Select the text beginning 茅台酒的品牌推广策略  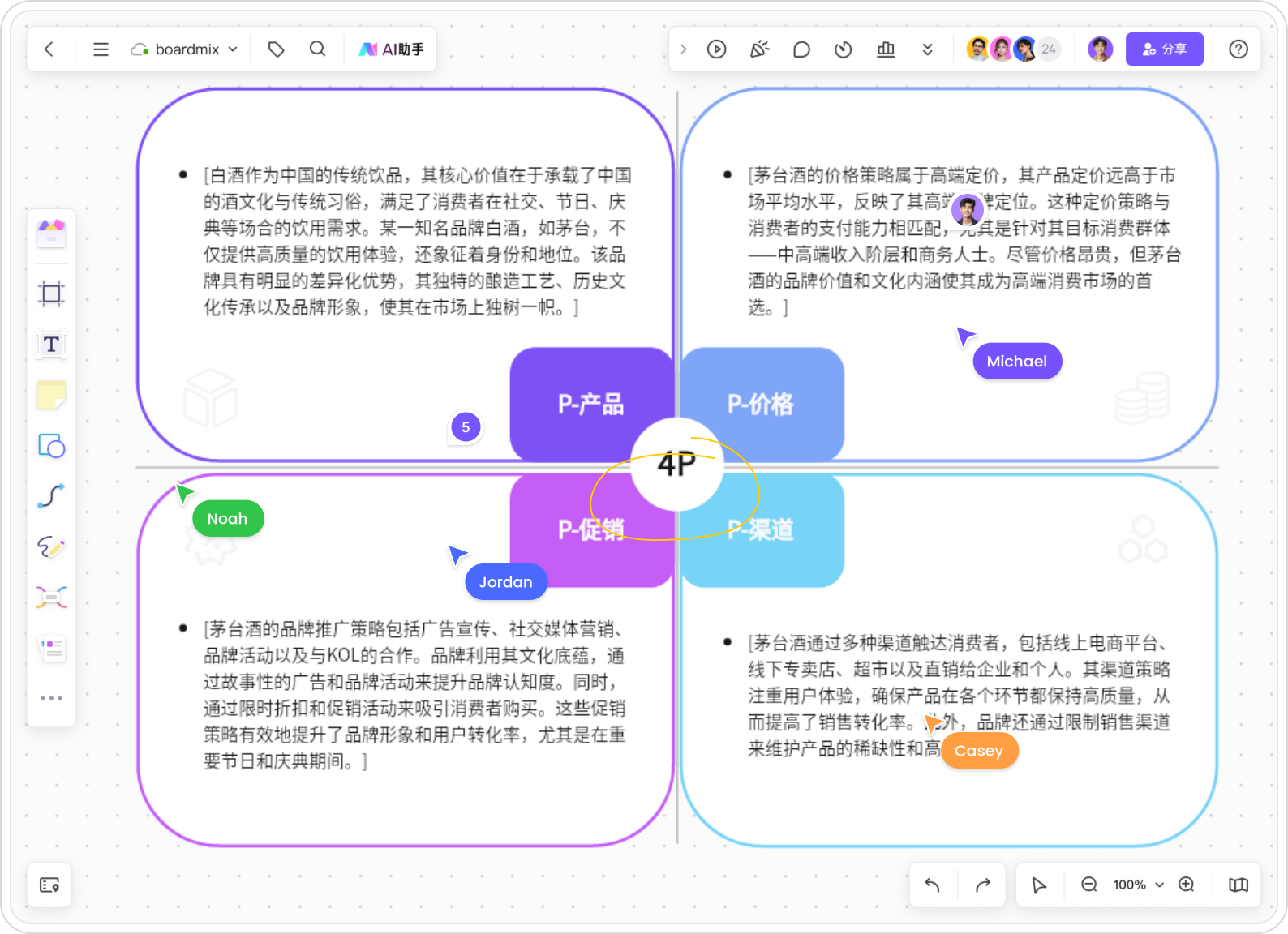tap(414, 695)
